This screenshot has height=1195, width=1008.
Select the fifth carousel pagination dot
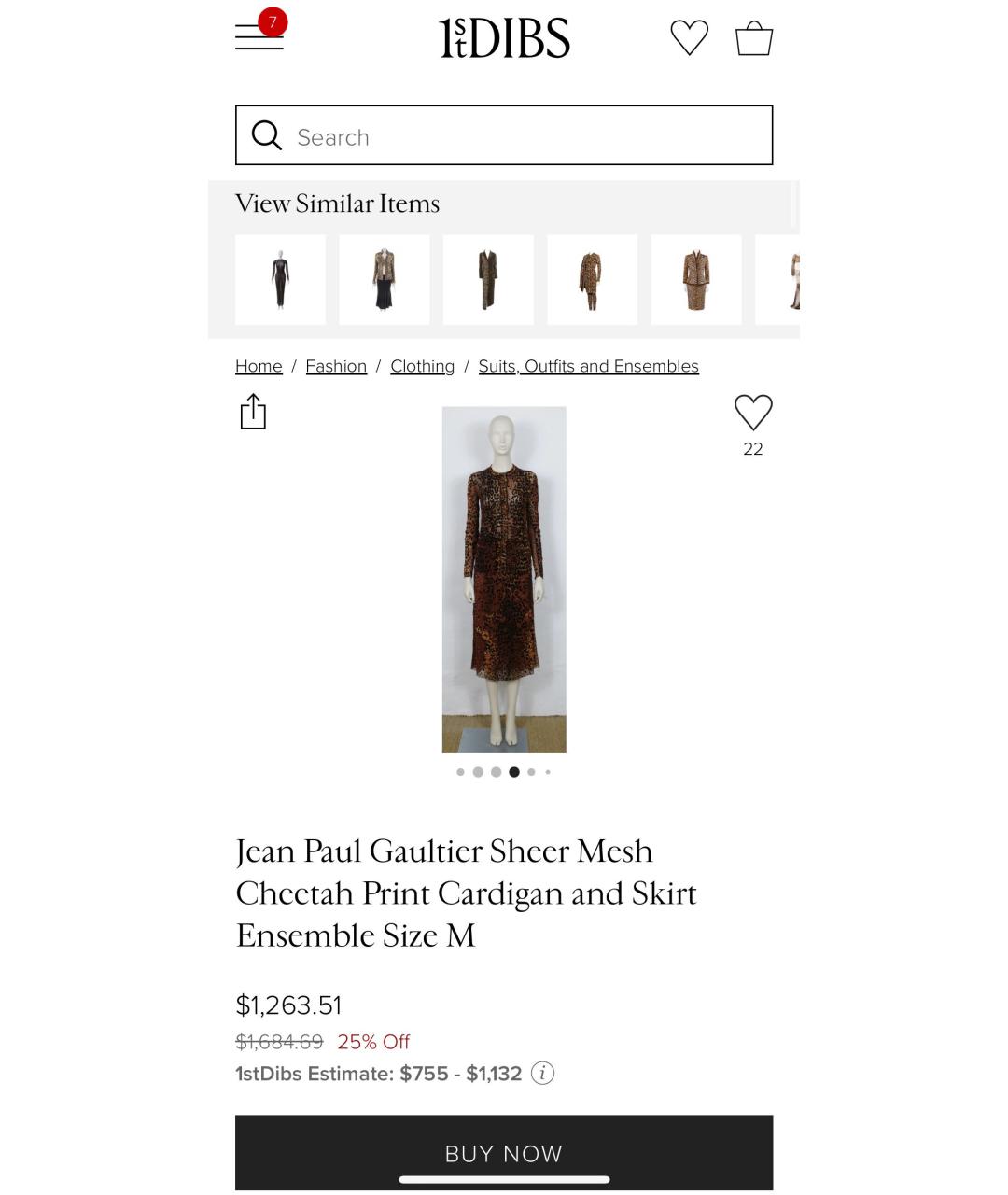531,772
